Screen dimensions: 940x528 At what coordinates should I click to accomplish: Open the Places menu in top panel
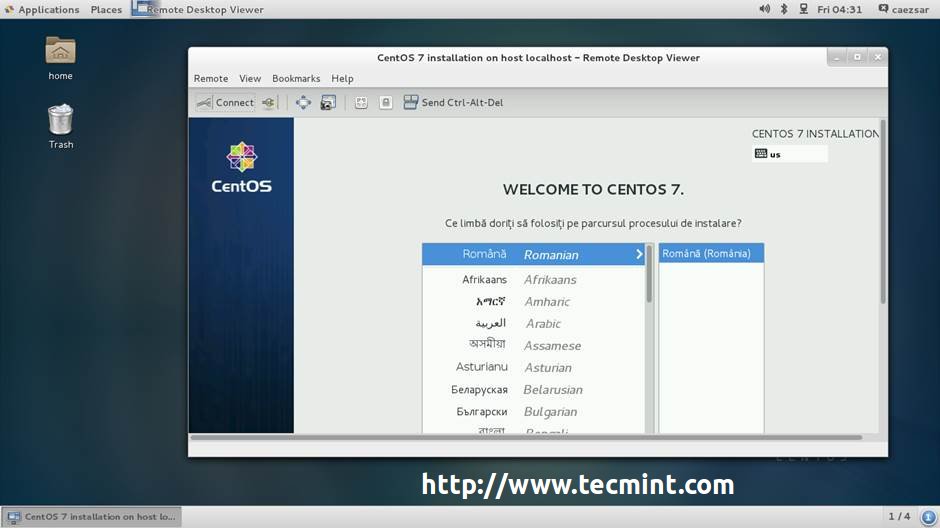click(106, 10)
